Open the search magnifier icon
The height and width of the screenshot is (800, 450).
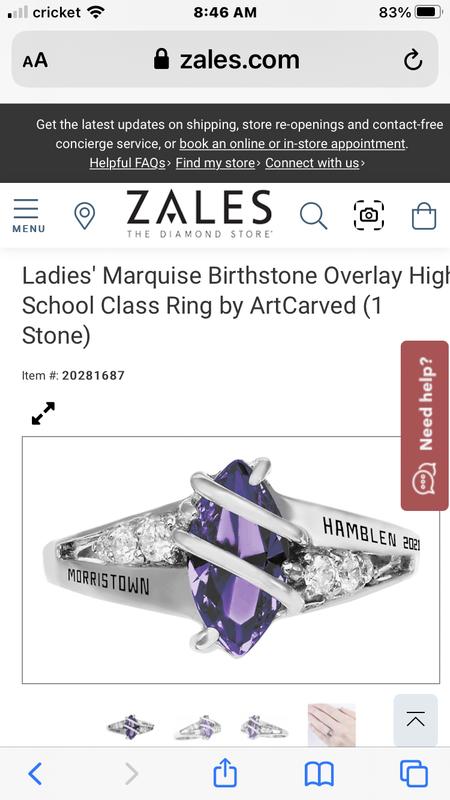tap(313, 215)
